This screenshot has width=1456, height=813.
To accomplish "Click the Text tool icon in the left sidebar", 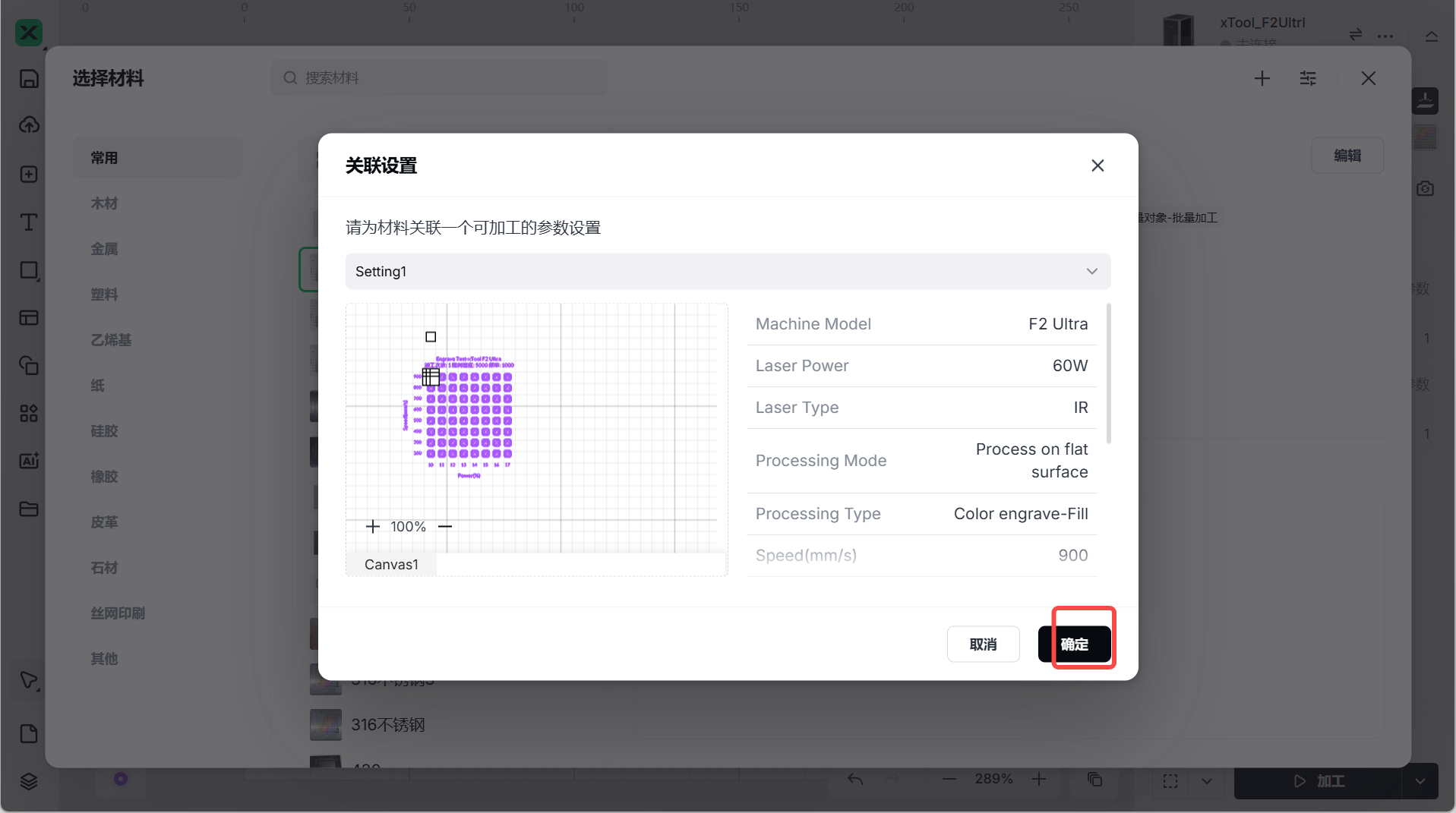I will coord(29,222).
